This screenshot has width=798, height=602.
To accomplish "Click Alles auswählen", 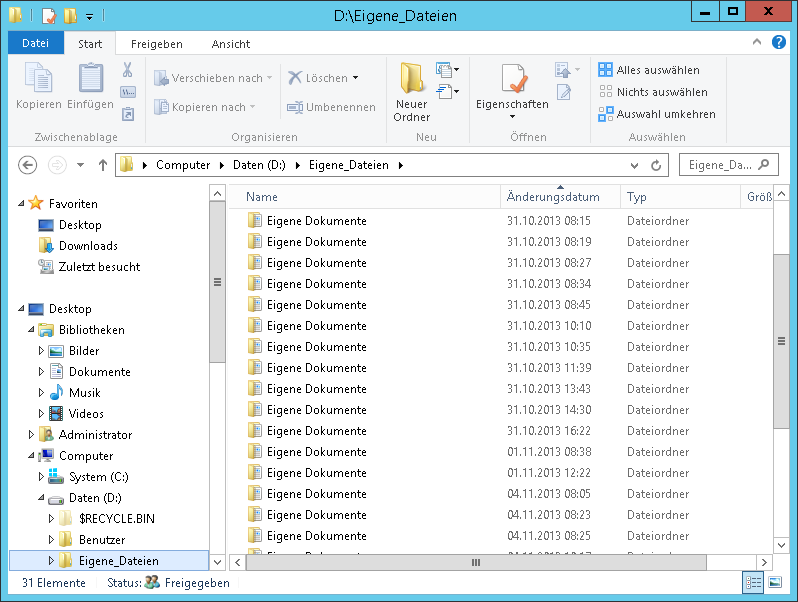I will [657, 70].
